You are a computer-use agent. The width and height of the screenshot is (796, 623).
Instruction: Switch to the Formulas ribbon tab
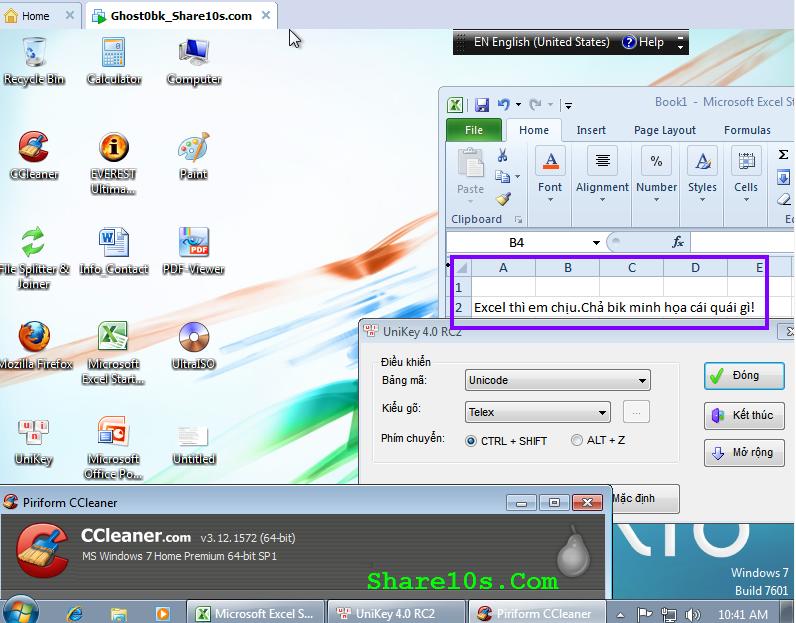pos(747,130)
